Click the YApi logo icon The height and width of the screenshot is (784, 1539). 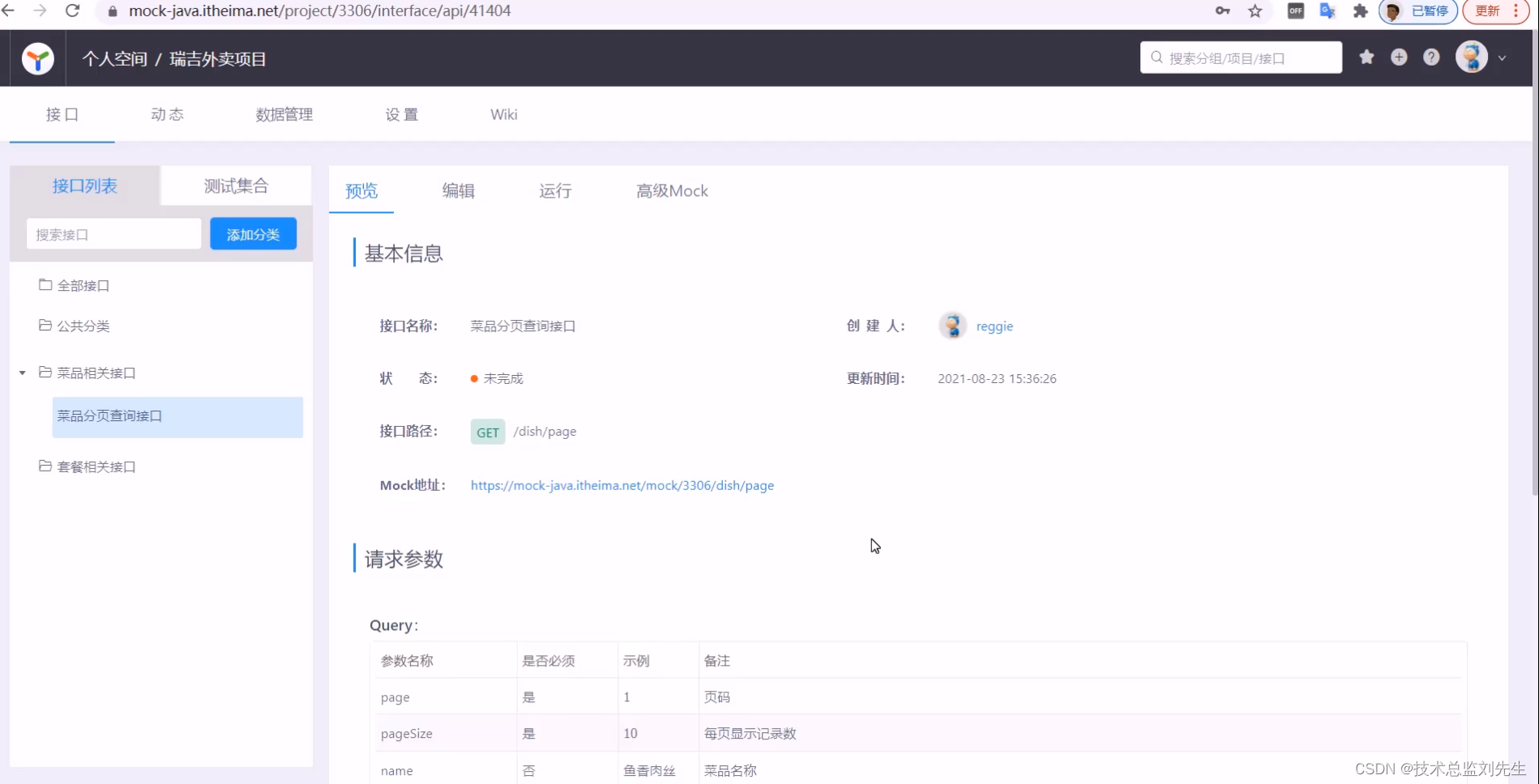pos(37,58)
